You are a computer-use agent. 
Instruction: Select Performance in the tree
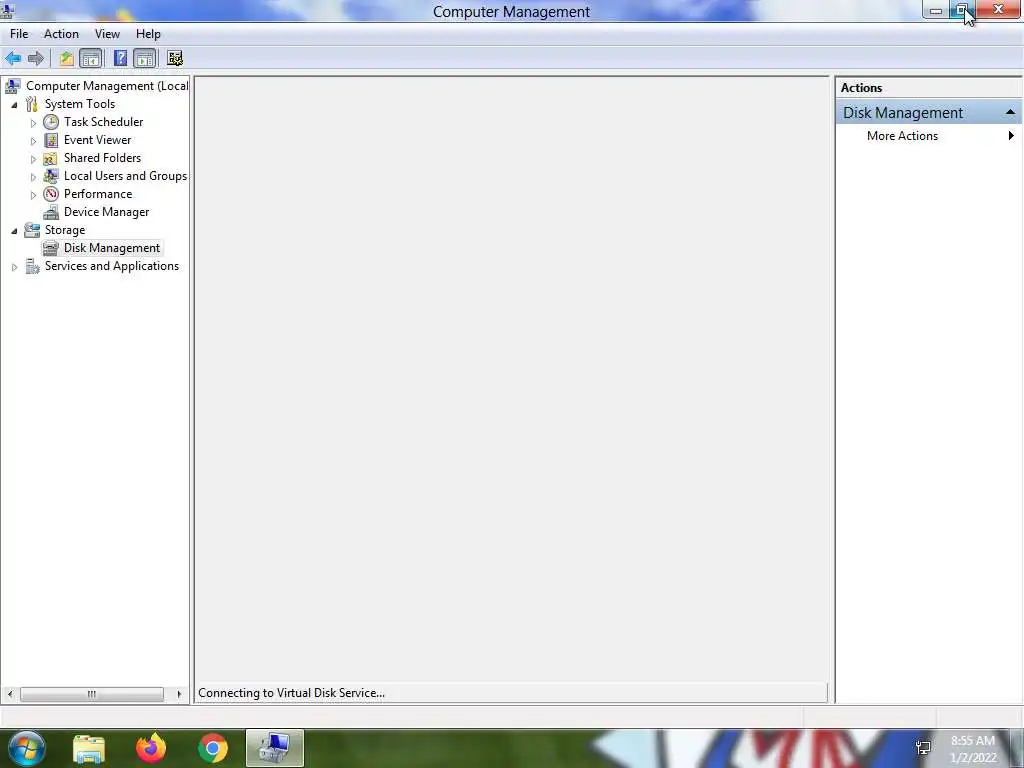[98, 194]
